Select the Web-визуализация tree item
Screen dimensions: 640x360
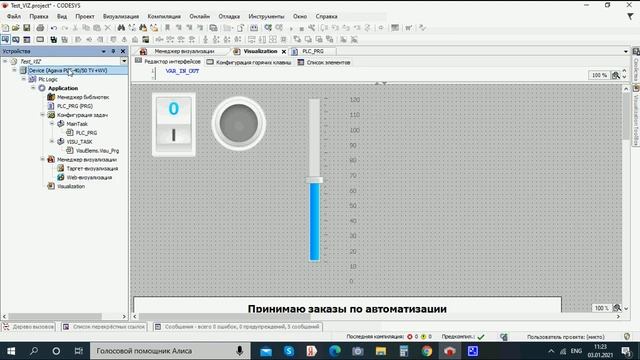[89, 178]
